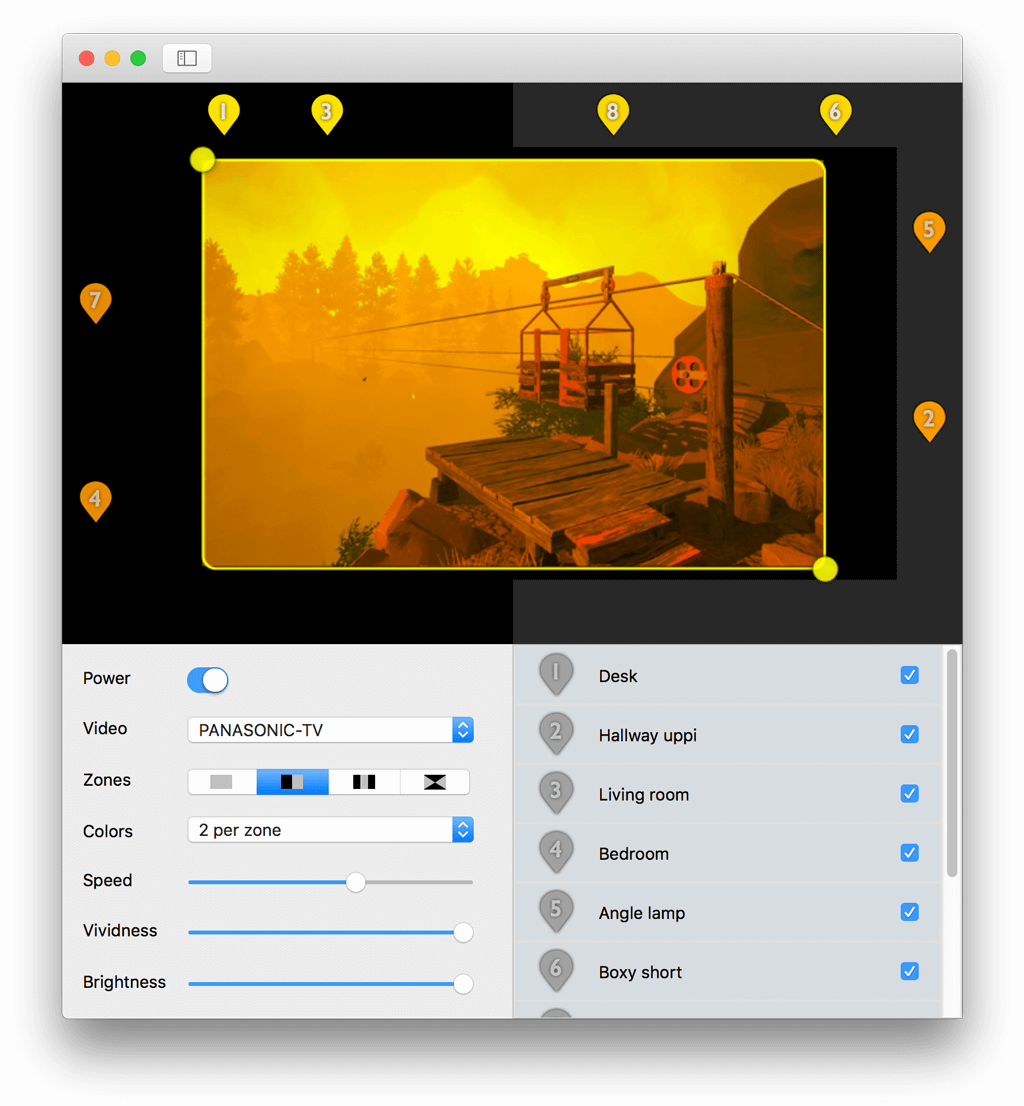
Task: Click gray pin icon for Living room
Action: (556, 793)
